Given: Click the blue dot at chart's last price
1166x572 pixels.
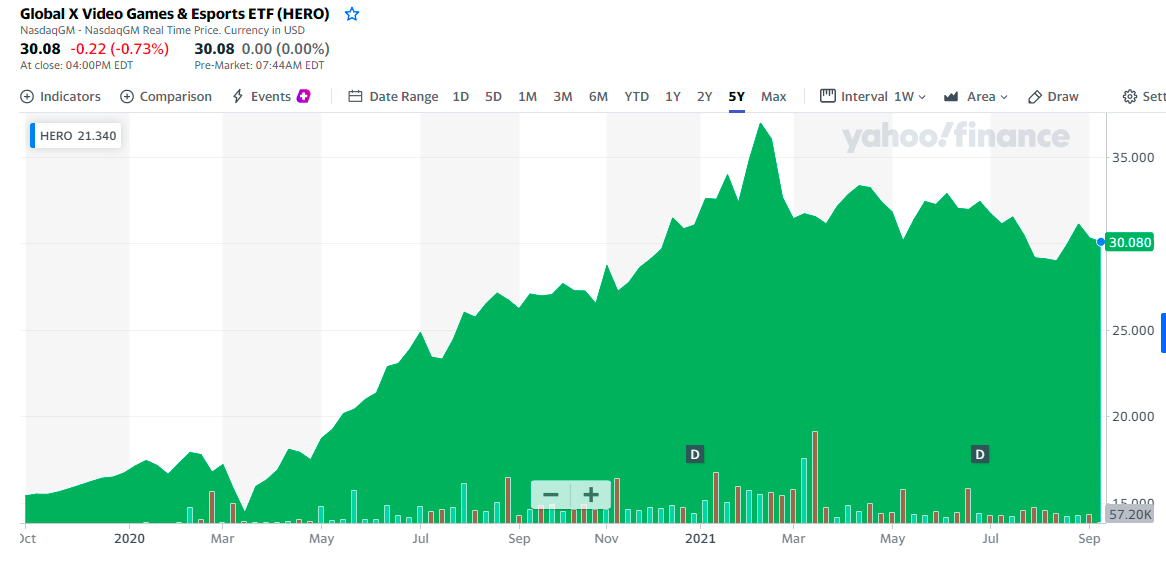Looking at the screenshot, I should pyautogui.click(x=1101, y=242).
